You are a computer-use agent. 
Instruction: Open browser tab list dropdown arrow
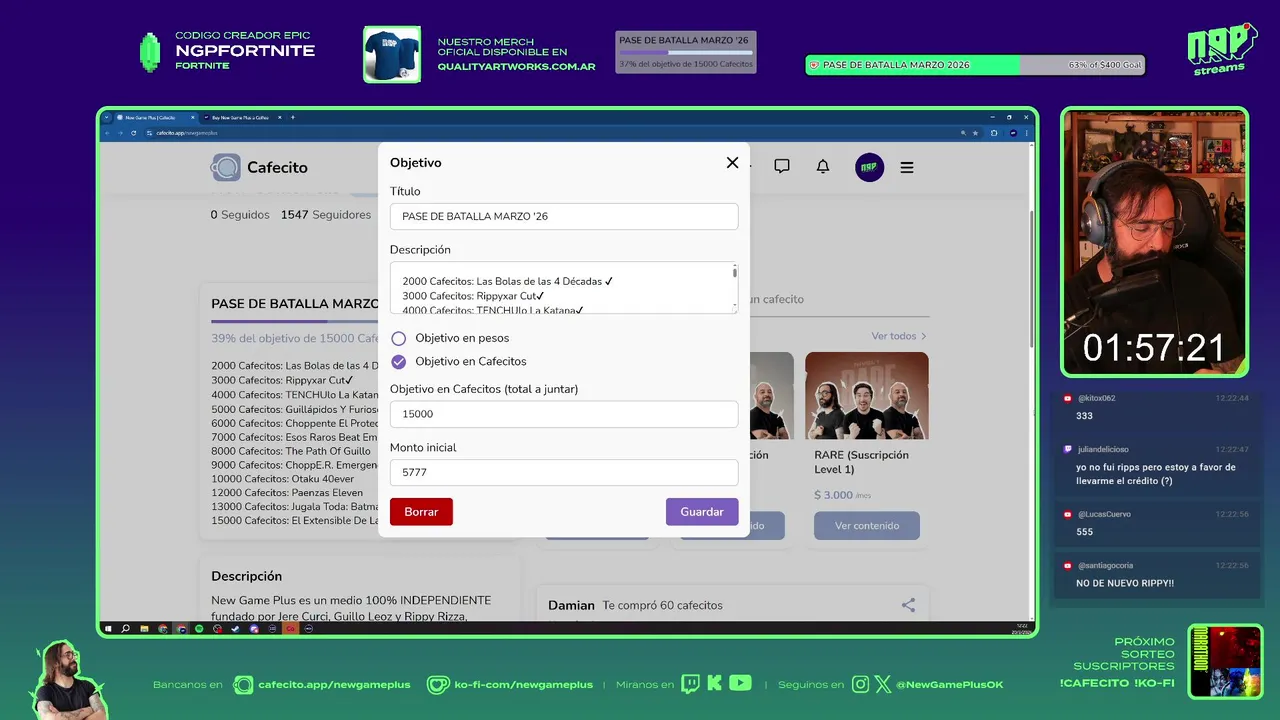[107, 117]
